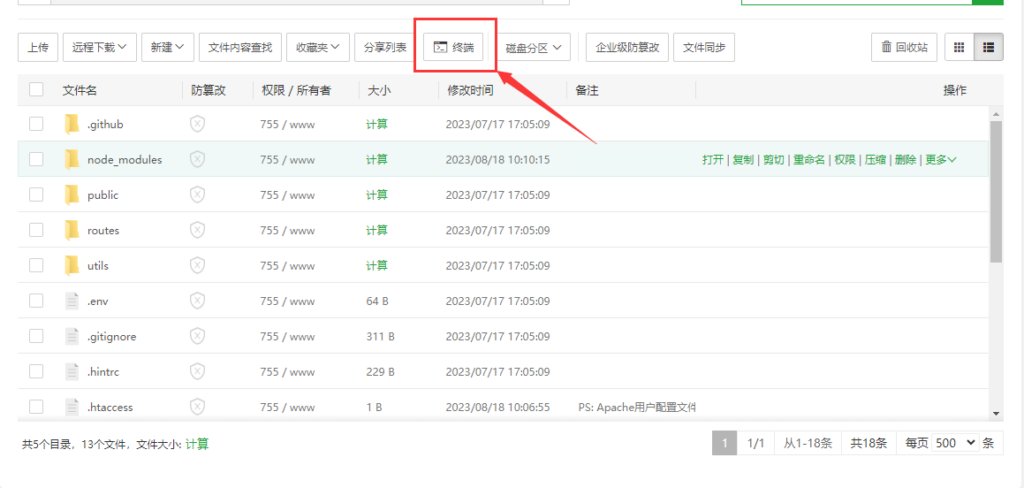Toggle tamper-proof shield for .github
This screenshot has width=1024, height=488.
[x=197, y=123]
